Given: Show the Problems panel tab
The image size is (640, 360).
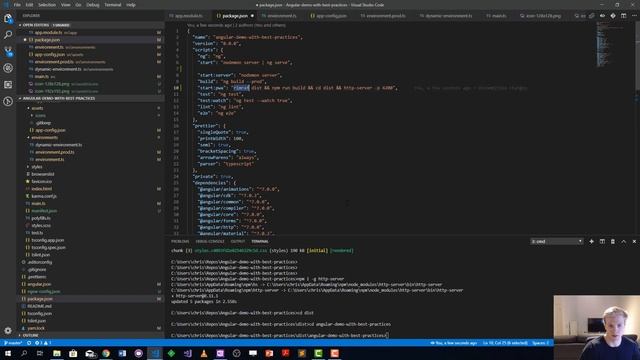Looking at the screenshot, I should point(180,242).
